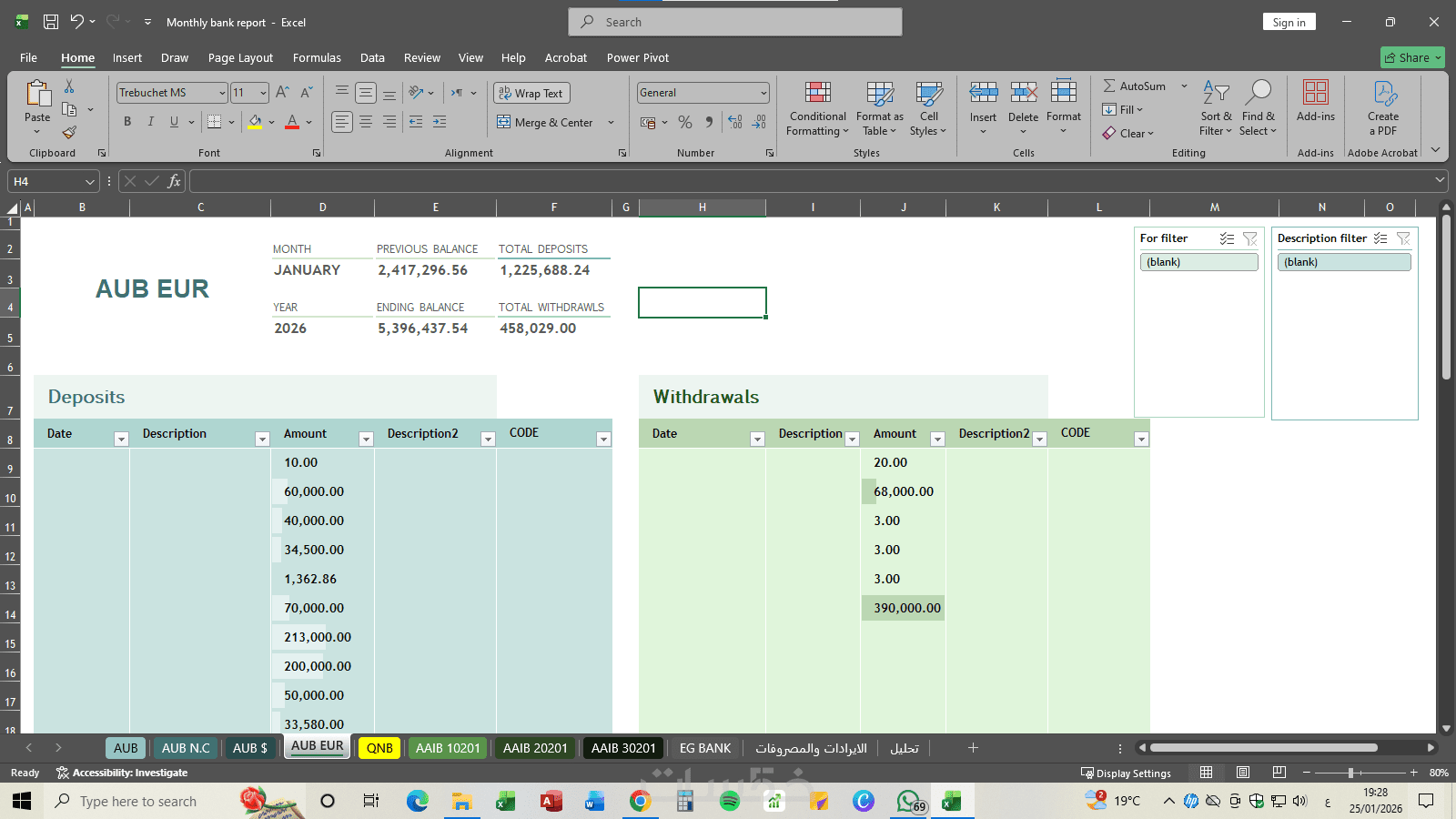Click the Sign in button
Image resolution: width=1456 pixels, height=819 pixels.
(1289, 22)
